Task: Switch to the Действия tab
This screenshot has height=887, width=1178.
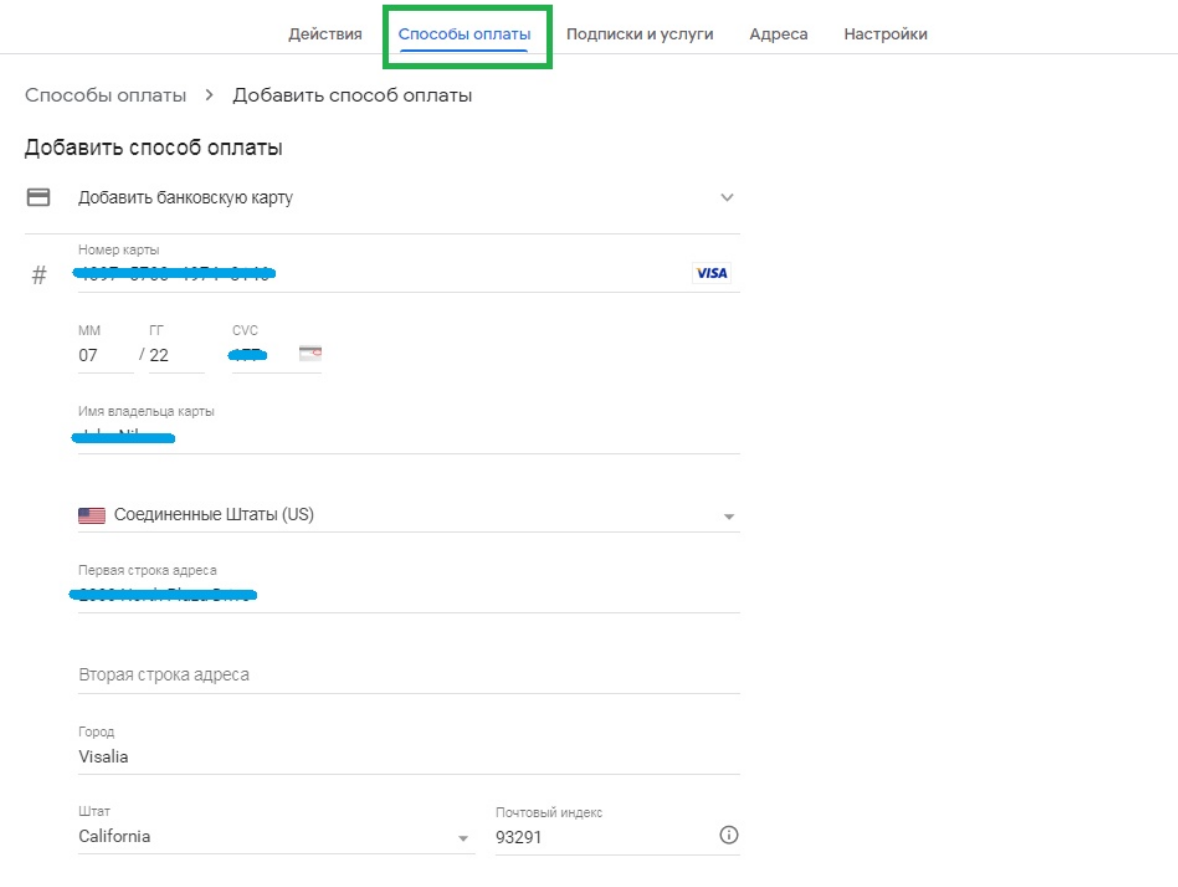Action: [325, 34]
